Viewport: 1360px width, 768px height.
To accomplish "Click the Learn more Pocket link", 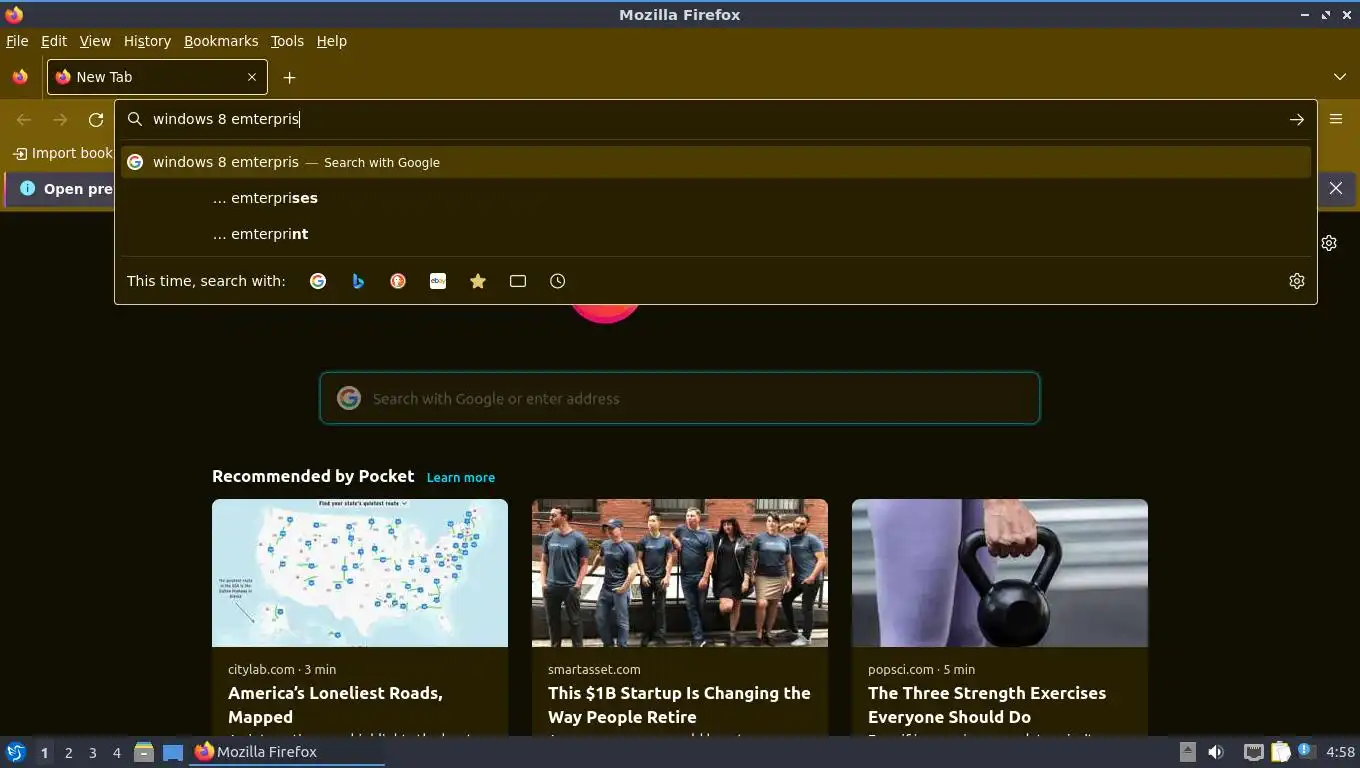I will click(461, 477).
